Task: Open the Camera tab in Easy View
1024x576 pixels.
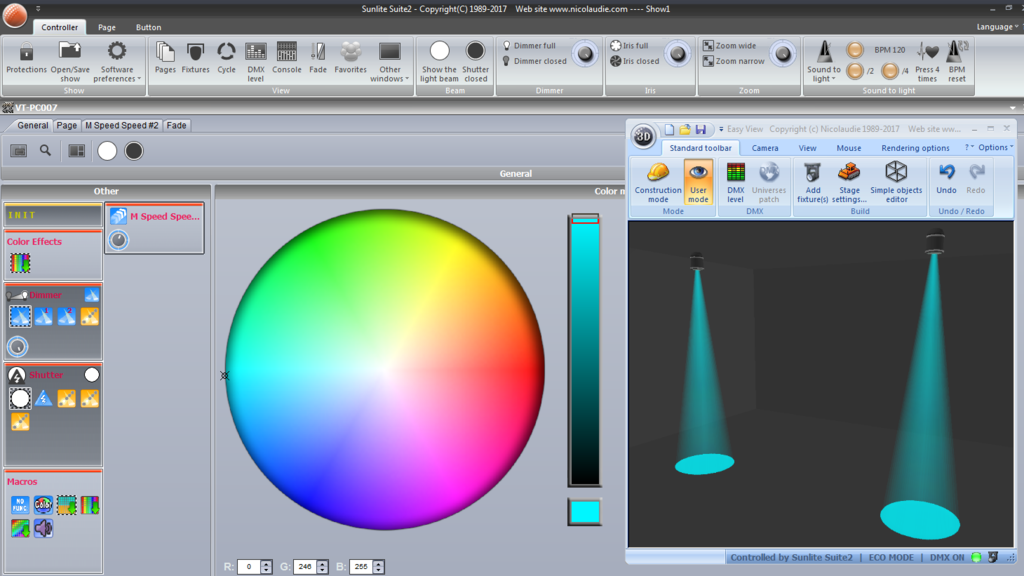Action: 765,148
